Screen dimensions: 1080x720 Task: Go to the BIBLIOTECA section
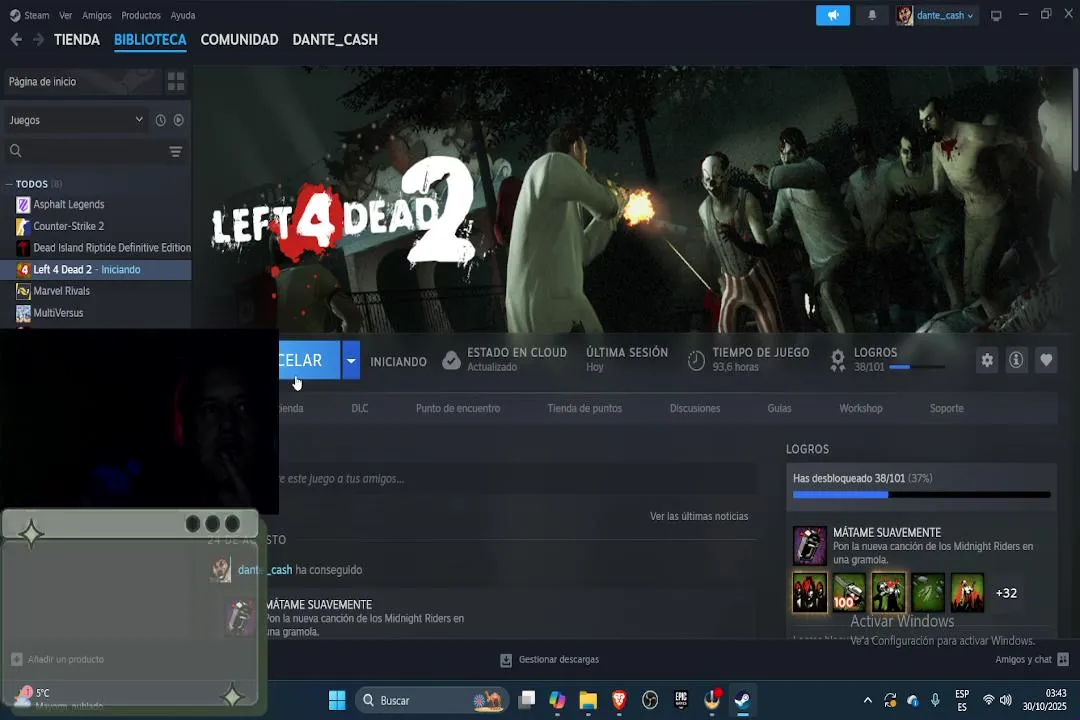point(150,40)
